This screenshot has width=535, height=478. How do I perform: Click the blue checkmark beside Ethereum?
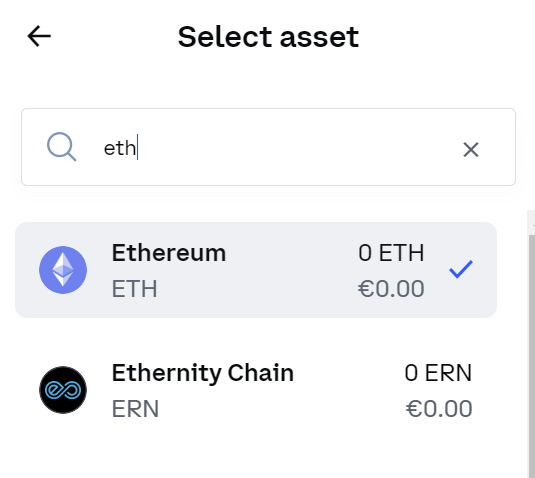pyautogui.click(x=461, y=269)
